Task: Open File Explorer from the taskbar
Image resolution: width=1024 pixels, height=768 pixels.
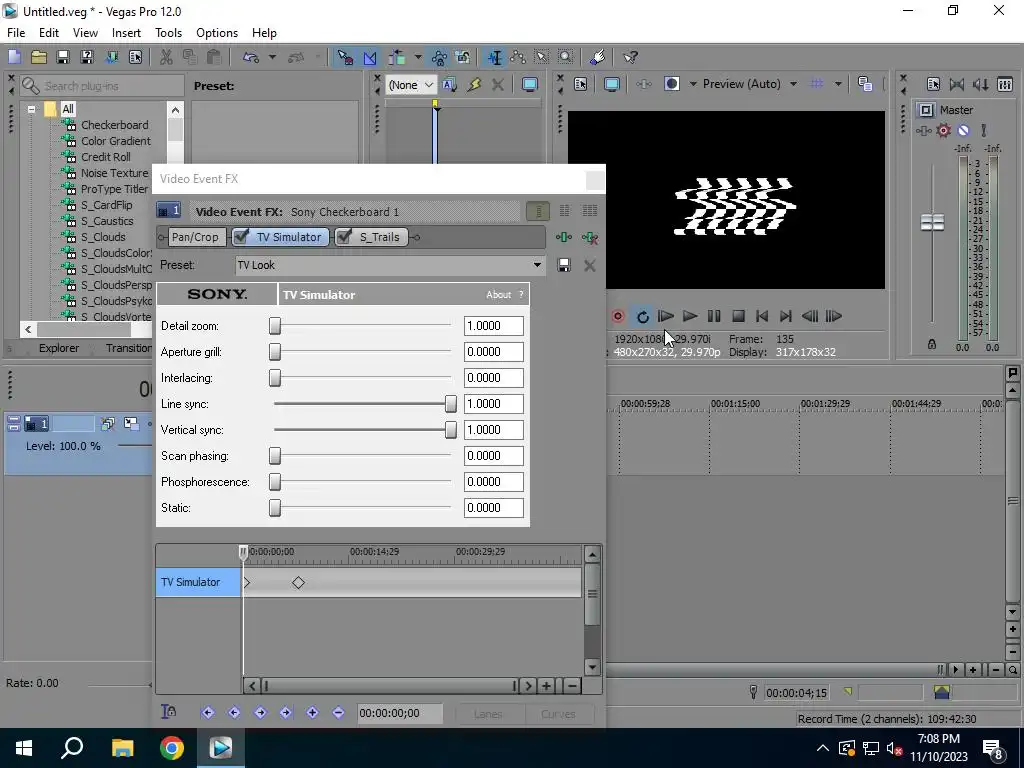Action: [122, 748]
